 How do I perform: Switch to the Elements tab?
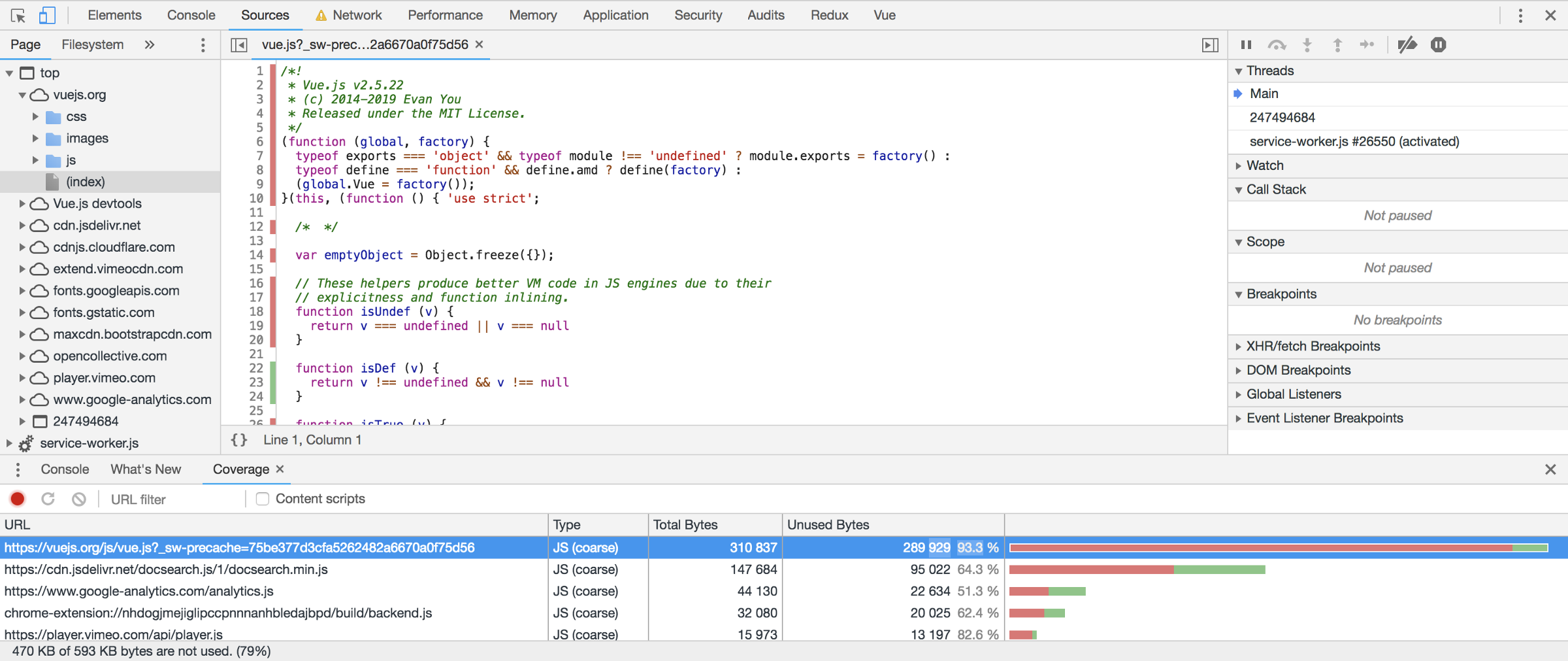[114, 15]
